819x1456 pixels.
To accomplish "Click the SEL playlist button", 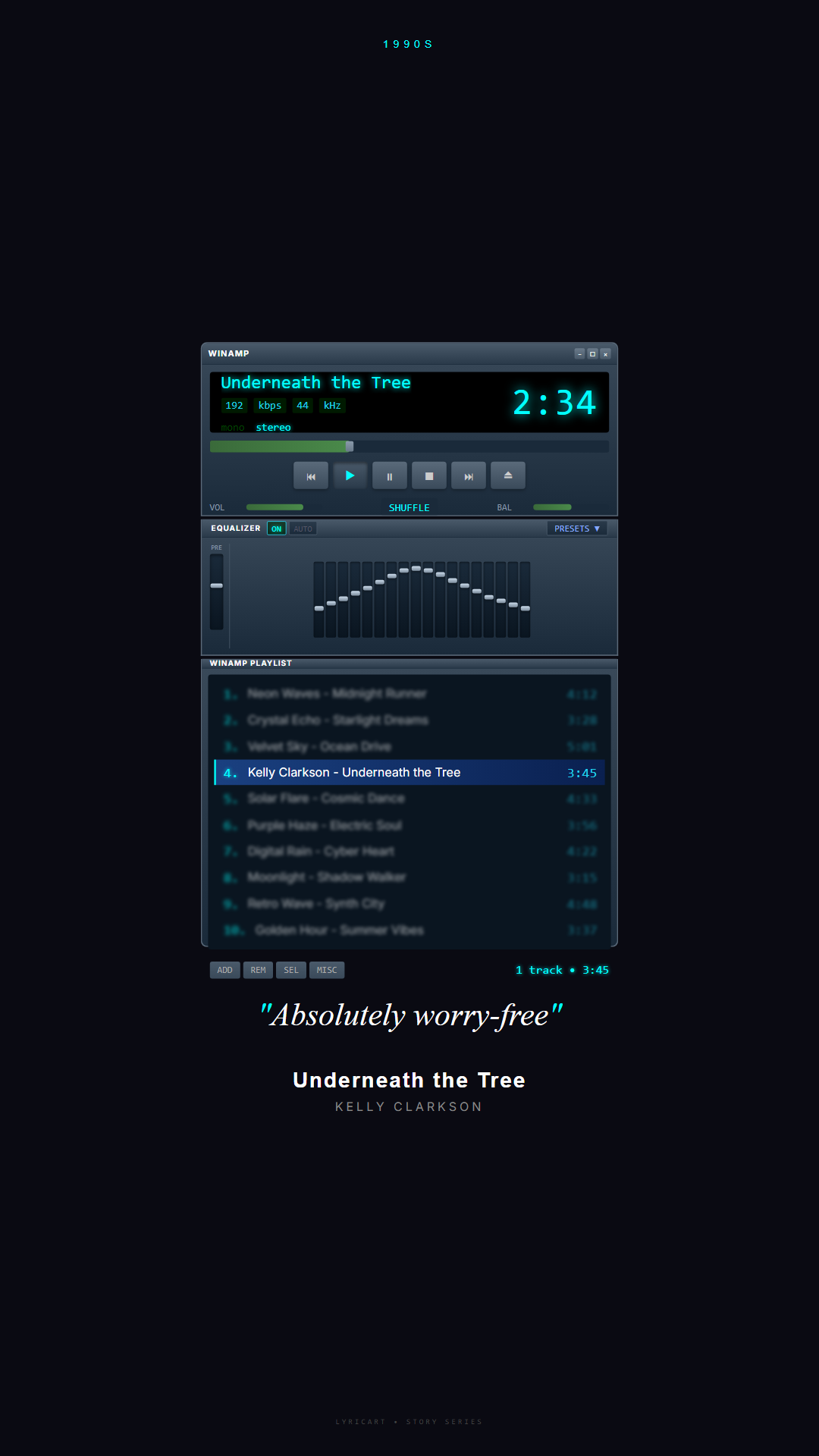I will click(291, 970).
